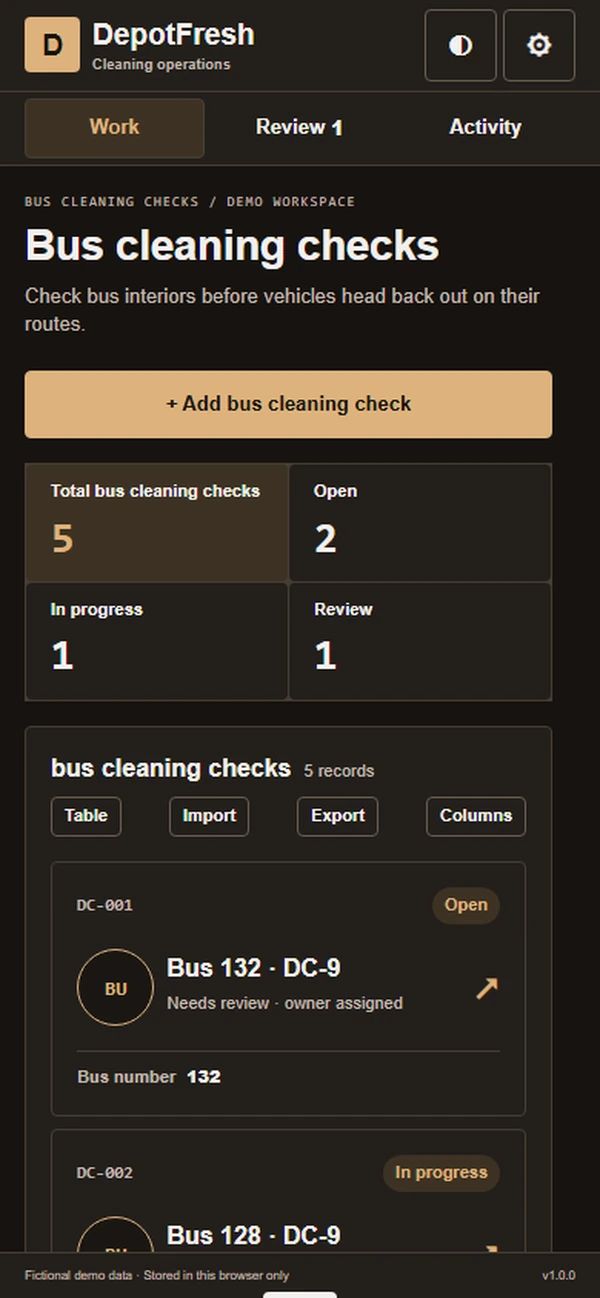Open the Review tab
Image resolution: width=600 pixels, height=1298 pixels.
coord(299,127)
